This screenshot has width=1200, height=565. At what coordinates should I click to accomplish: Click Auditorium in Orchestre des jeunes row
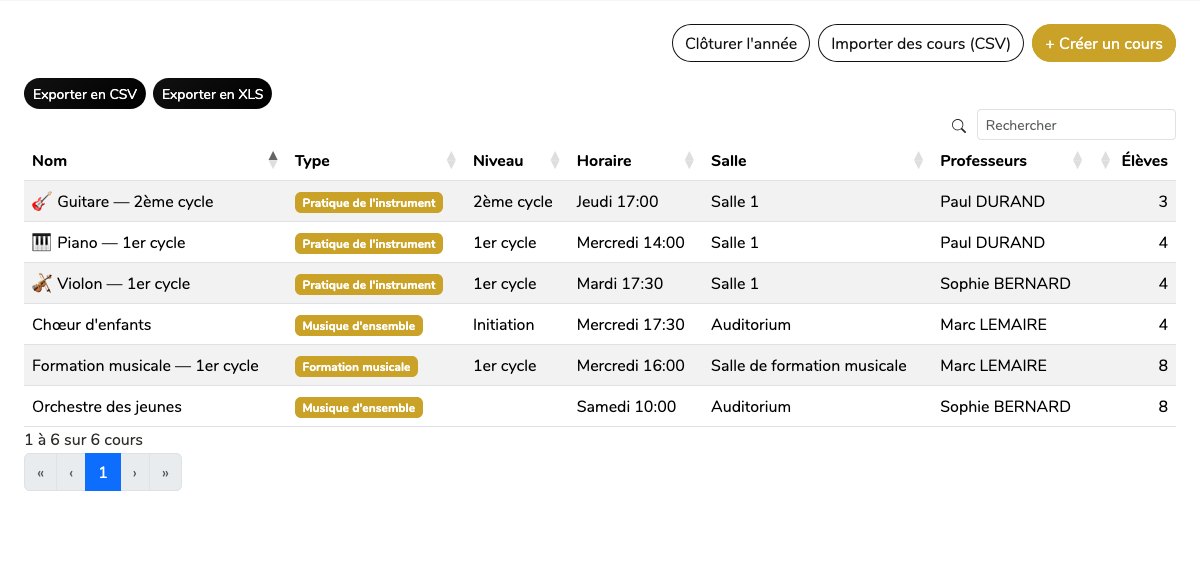pyautogui.click(x=751, y=407)
